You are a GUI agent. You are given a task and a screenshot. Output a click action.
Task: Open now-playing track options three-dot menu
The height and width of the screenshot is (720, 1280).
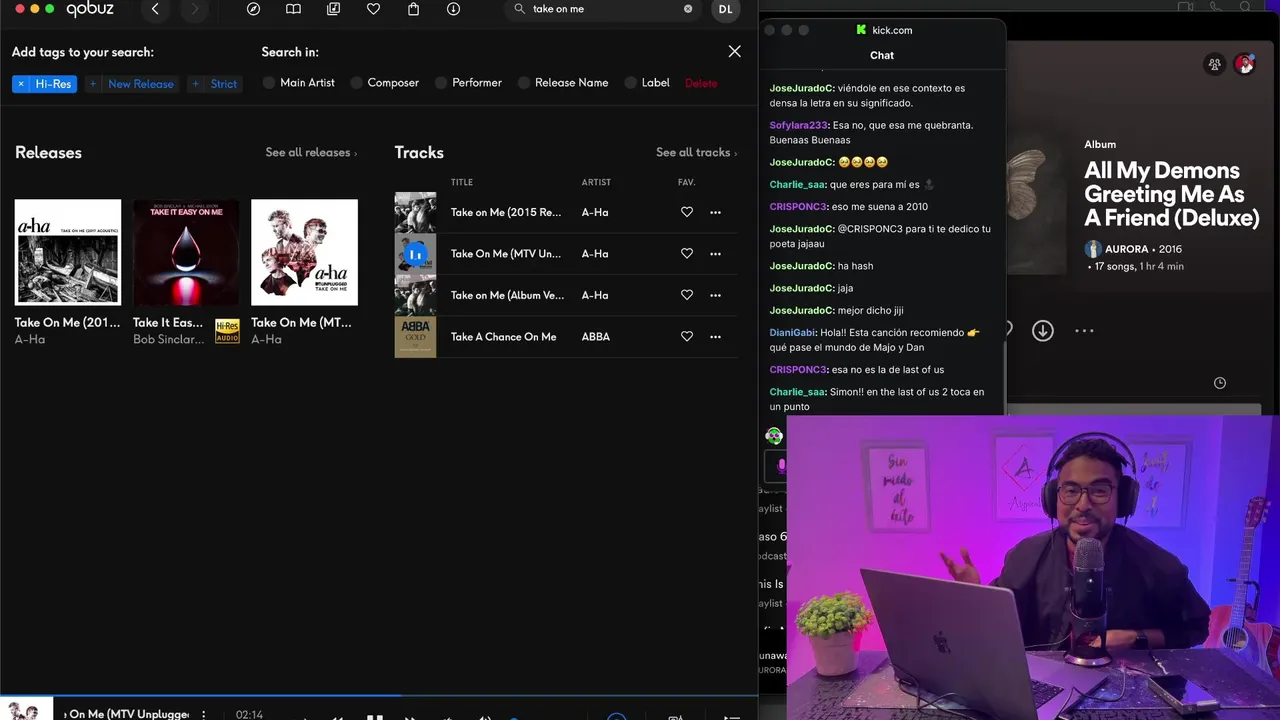[204, 714]
